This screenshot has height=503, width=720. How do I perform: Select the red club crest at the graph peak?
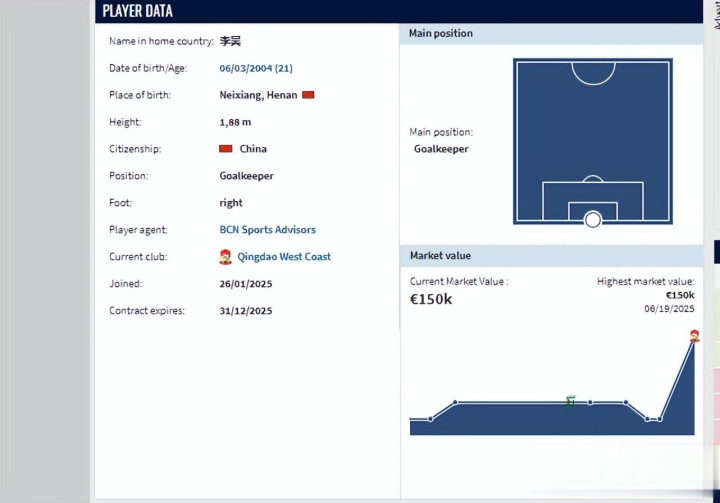(x=694, y=337)
